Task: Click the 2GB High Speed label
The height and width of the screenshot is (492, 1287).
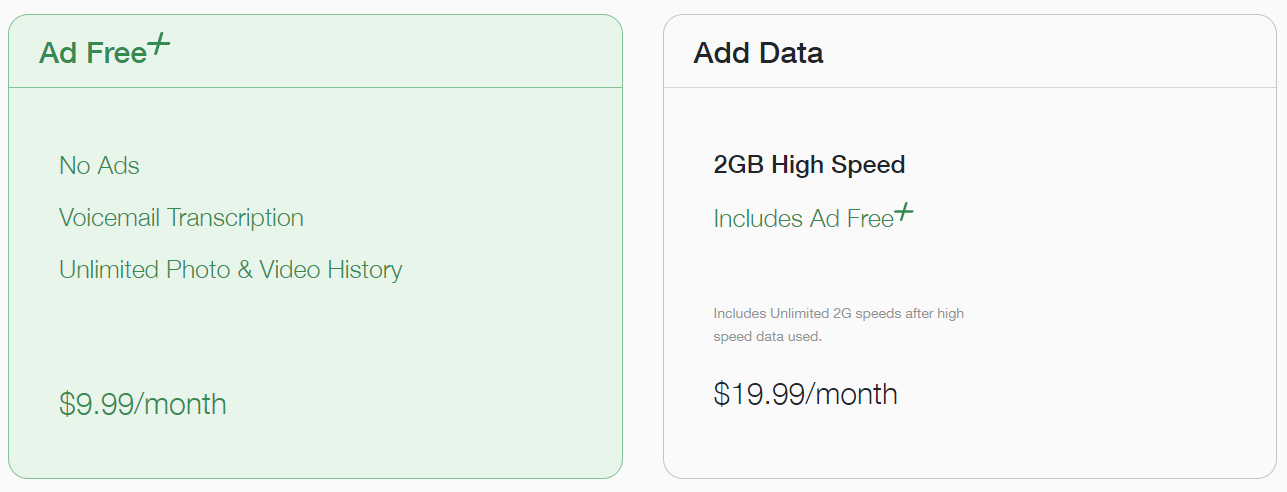Action: pos(809,165)
